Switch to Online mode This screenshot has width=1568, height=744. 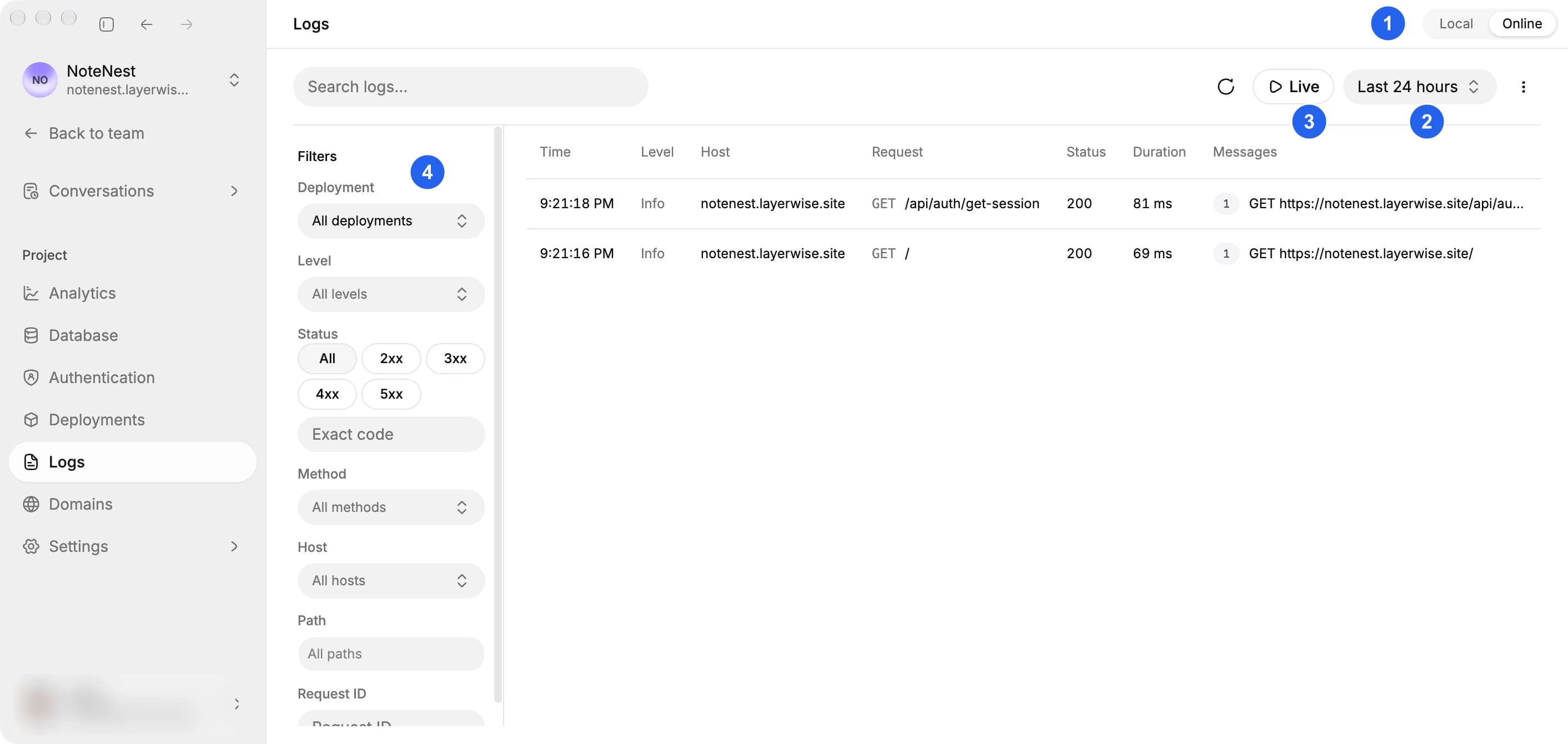[1522, 24]
